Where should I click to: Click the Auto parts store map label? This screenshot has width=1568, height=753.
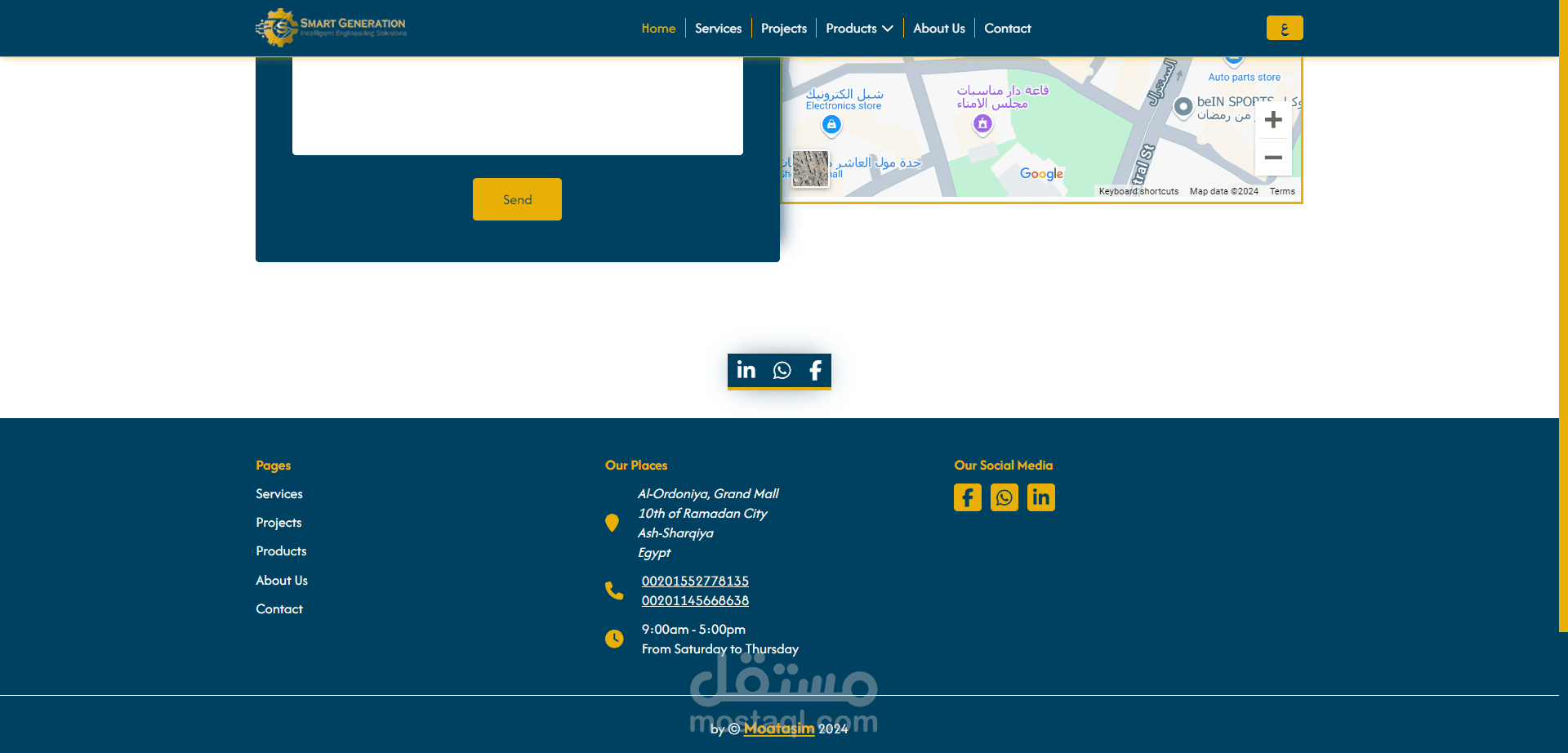tap(1244, 78)
